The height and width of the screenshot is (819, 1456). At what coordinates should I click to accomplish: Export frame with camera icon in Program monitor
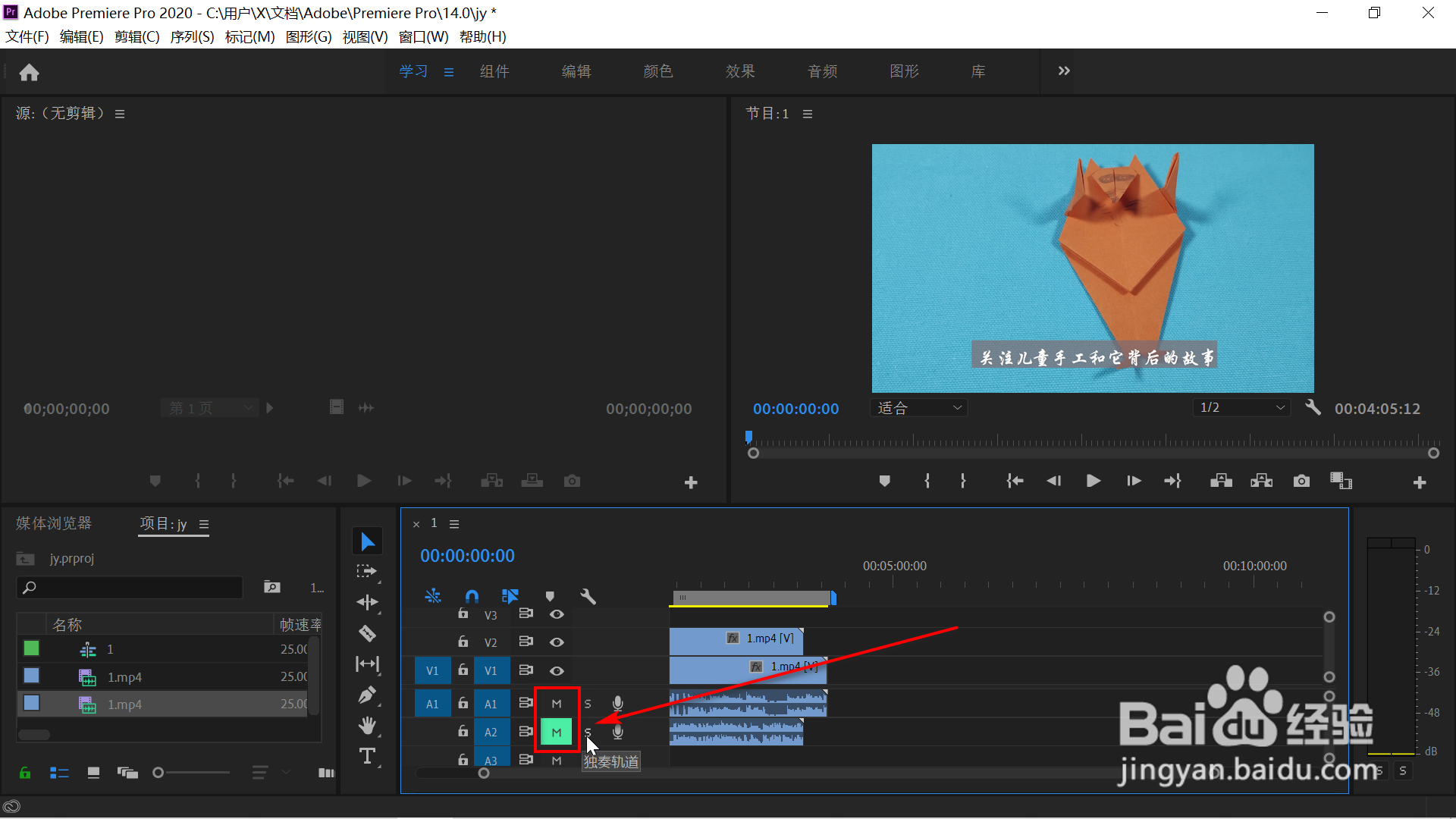pos(1301,481)
